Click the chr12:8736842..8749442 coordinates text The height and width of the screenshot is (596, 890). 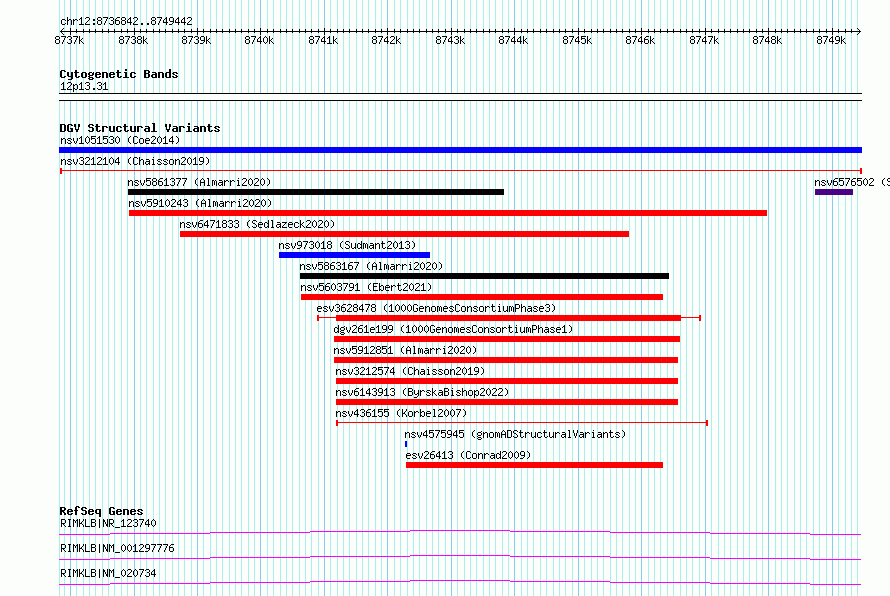coord(126,21)
